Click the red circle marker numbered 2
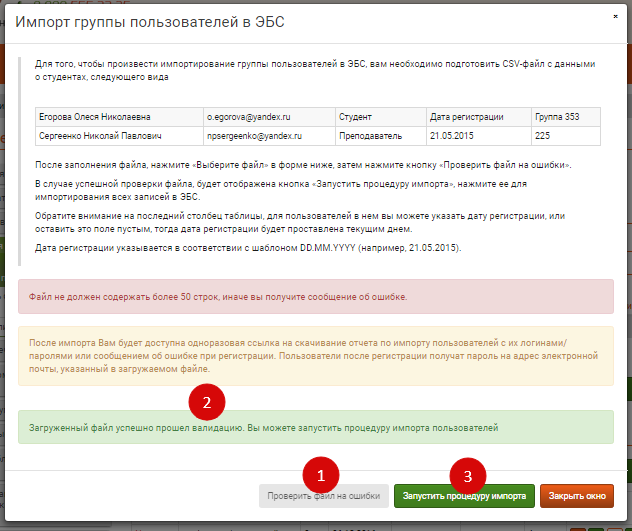Viewport: 632px width, 531px height. (x=207, y=403)
